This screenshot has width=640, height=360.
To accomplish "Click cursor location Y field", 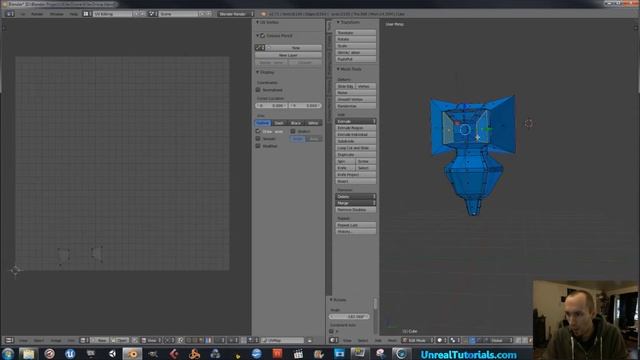I will tap(305, 105).
